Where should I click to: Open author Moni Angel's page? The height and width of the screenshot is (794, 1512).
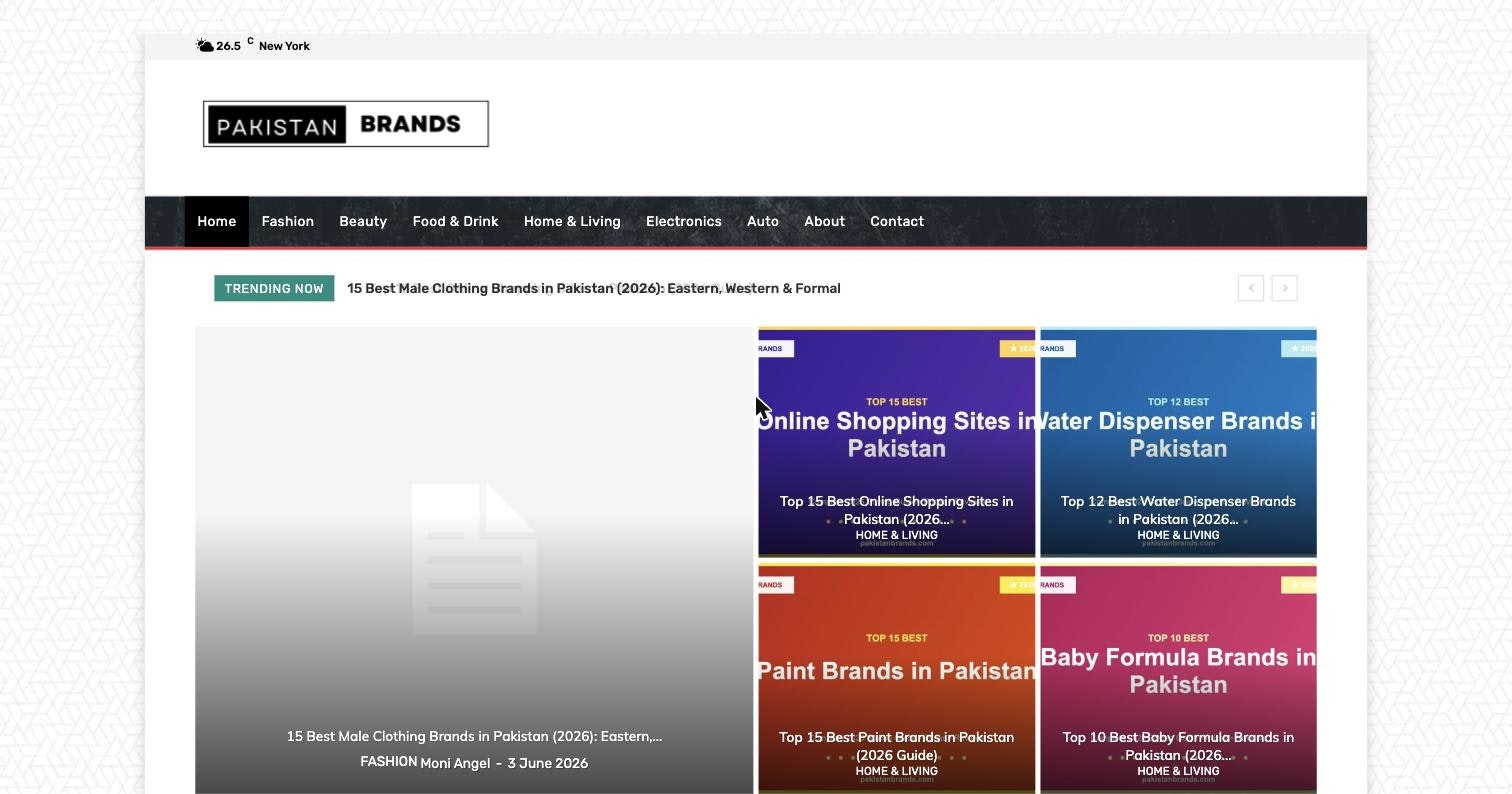coord(455,763)
